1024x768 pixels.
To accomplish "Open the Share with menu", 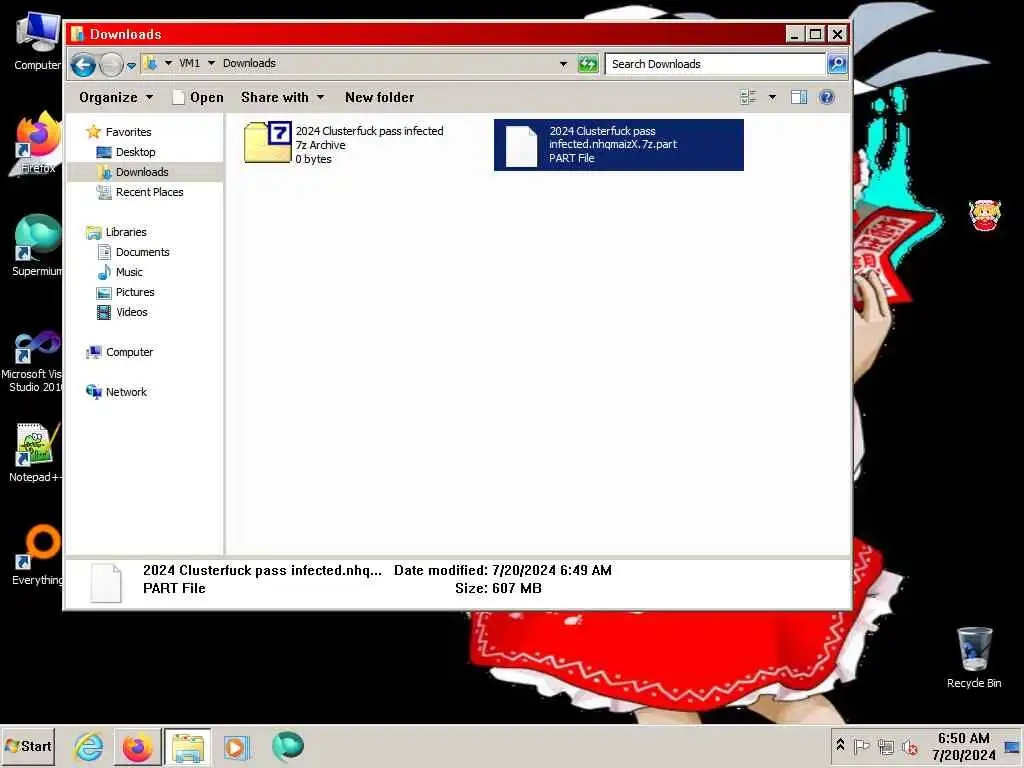I will coord(282,97).
